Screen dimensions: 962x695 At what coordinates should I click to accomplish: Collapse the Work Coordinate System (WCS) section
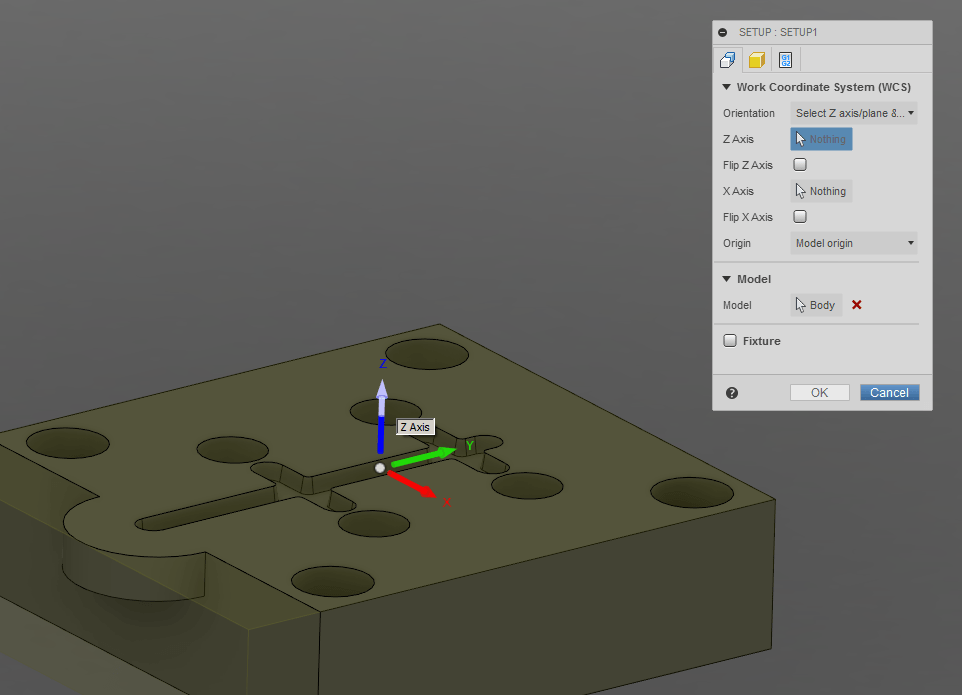pos(727,87)
